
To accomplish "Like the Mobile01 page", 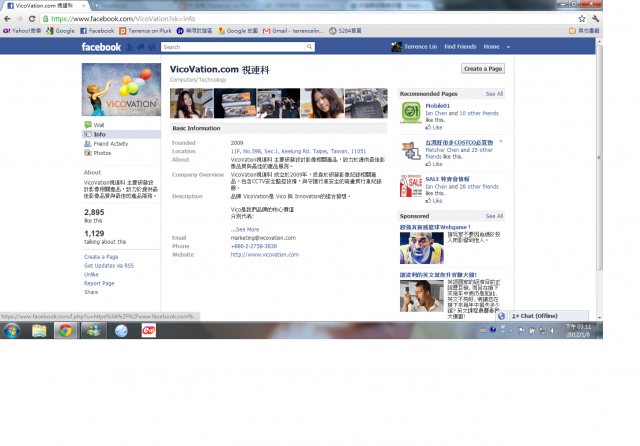I will click(434, 127).
